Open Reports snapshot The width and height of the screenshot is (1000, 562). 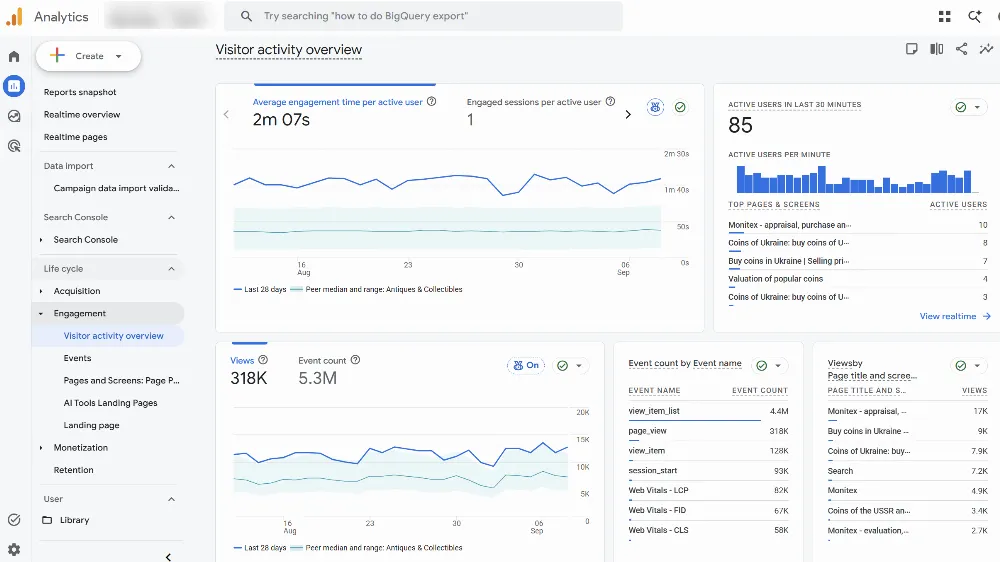(80, 92)
